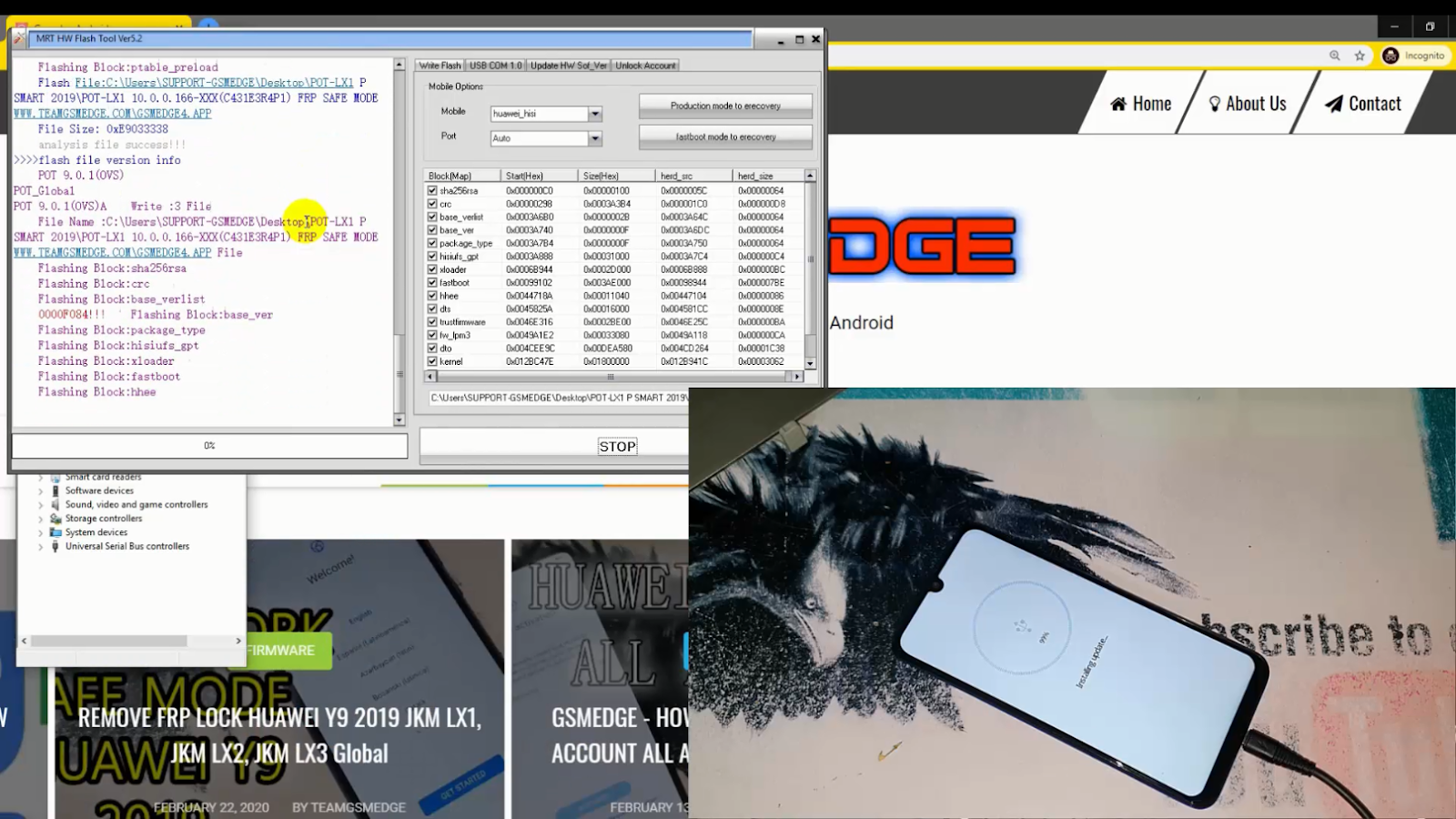Disable the hisiufs_gpt block checkbox

click(x=432, y=257)
